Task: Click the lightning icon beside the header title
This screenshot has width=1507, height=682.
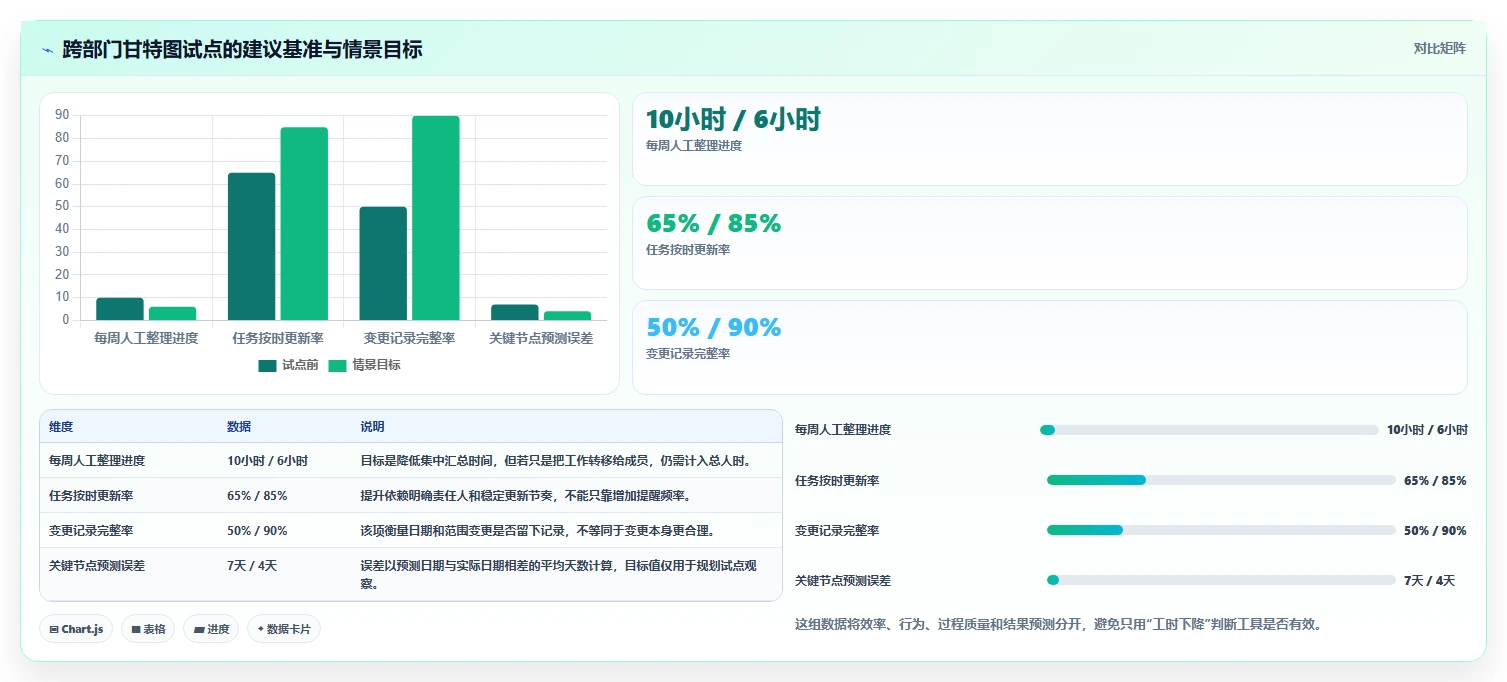Action: click(47, 49)
